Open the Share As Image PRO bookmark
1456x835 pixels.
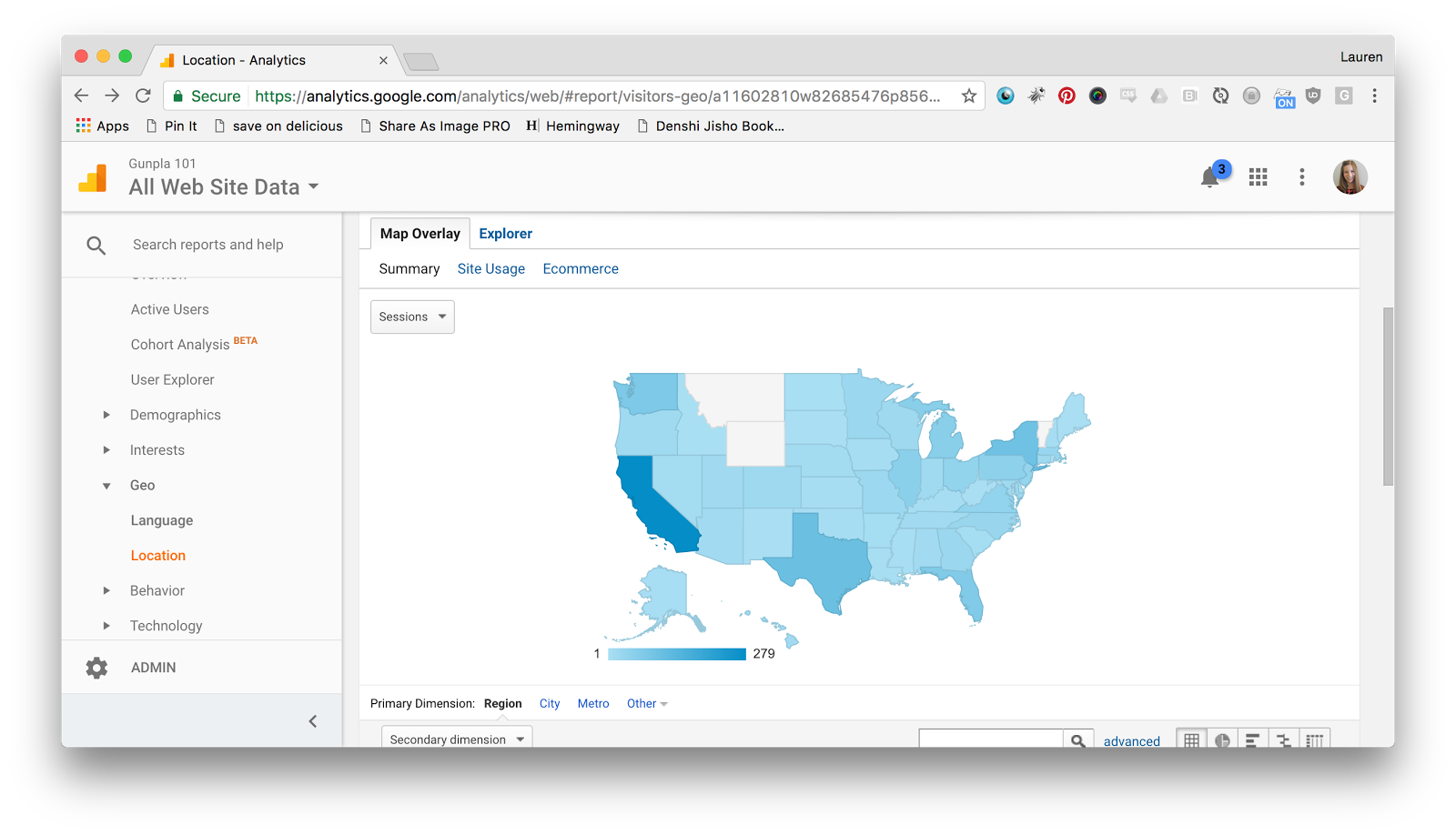click(x=435, y=126)
